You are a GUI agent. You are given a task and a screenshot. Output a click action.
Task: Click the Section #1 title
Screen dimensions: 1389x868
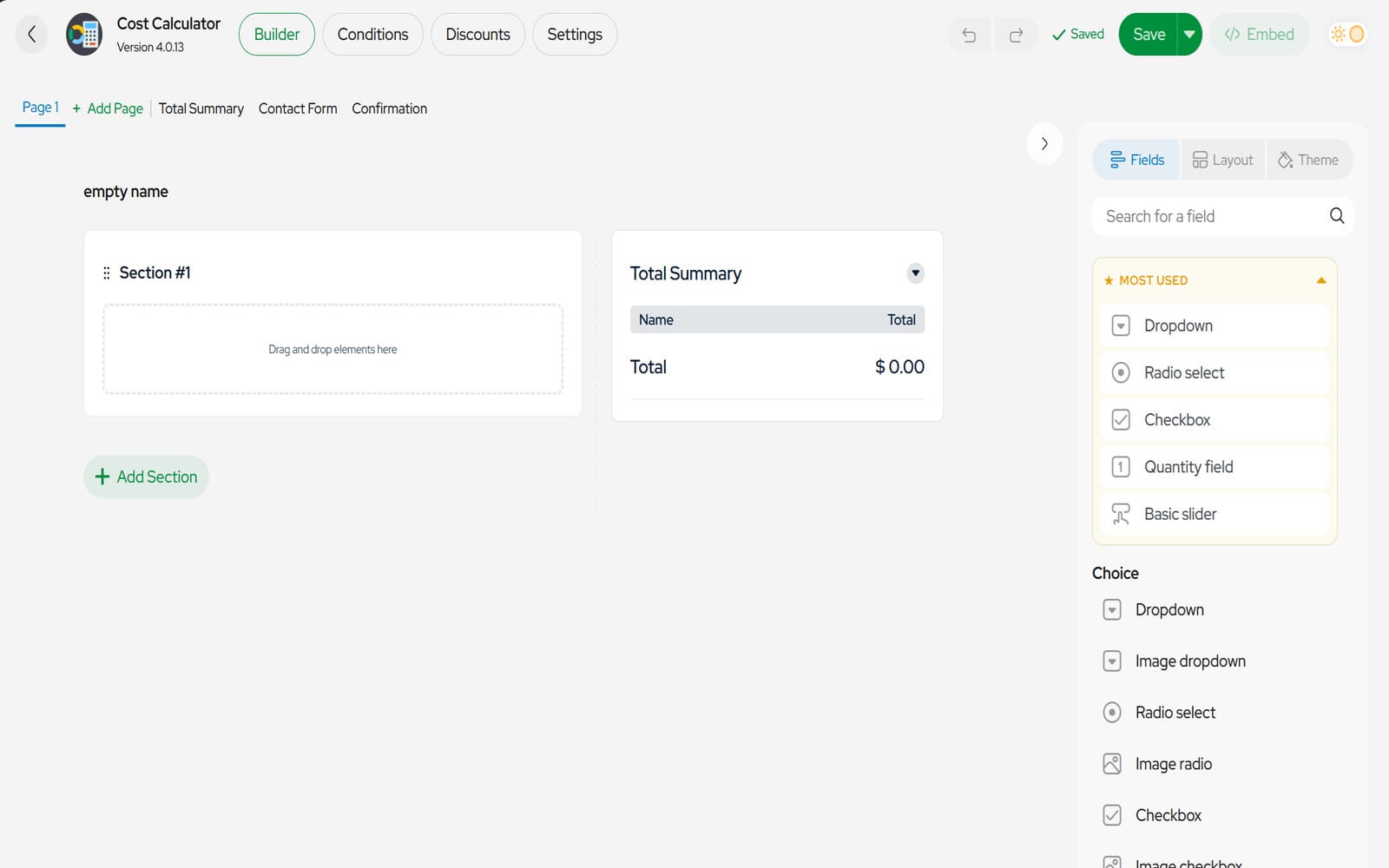pos(155,273)
